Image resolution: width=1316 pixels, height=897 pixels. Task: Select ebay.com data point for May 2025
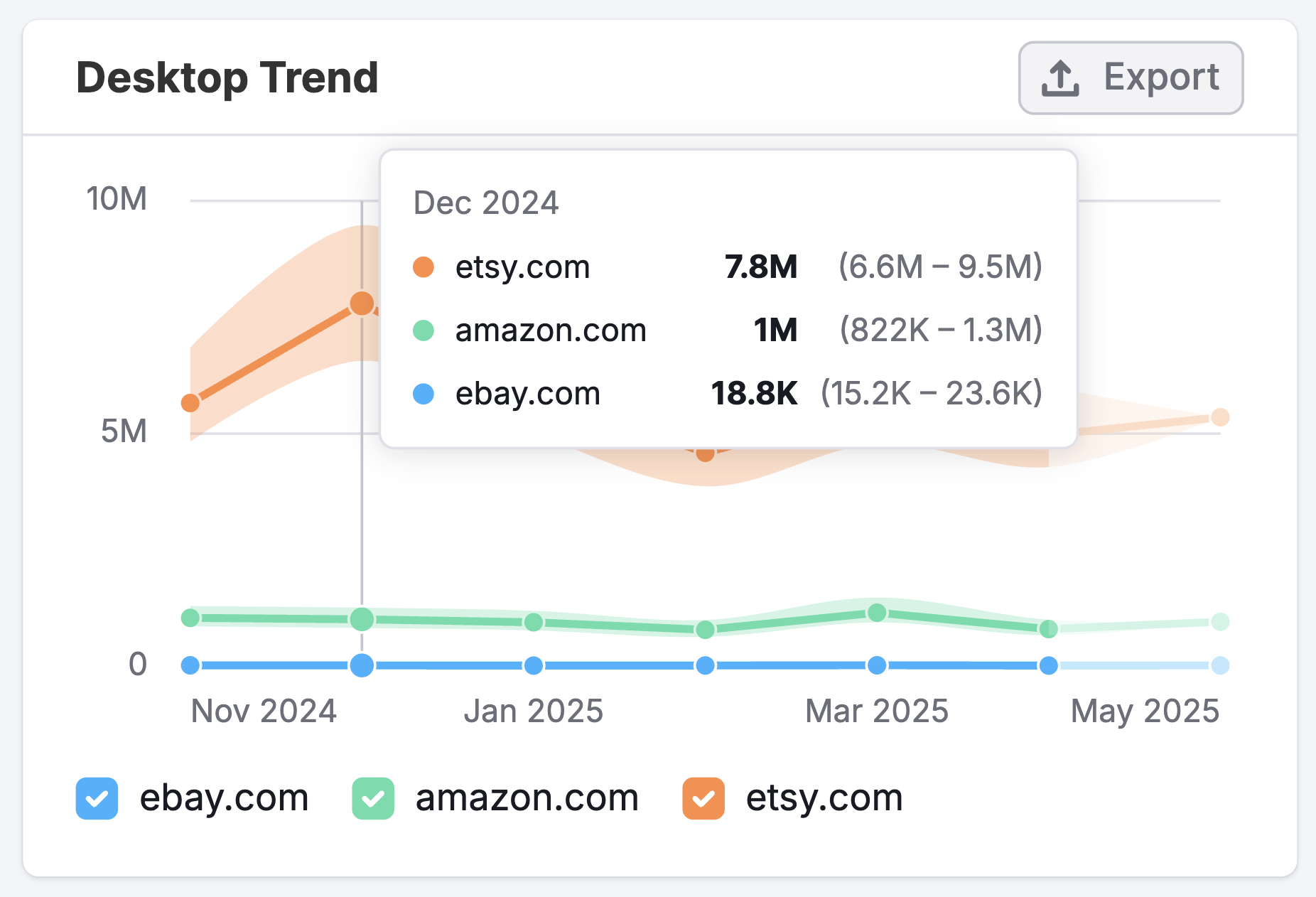click(1220, 665)
